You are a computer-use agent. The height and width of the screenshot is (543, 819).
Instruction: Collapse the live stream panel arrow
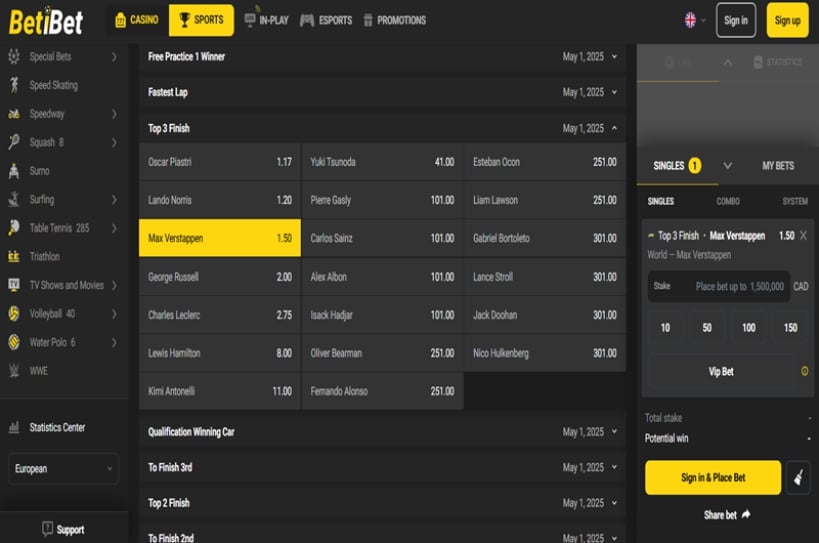pyautogui.click(x=728, y=63)
